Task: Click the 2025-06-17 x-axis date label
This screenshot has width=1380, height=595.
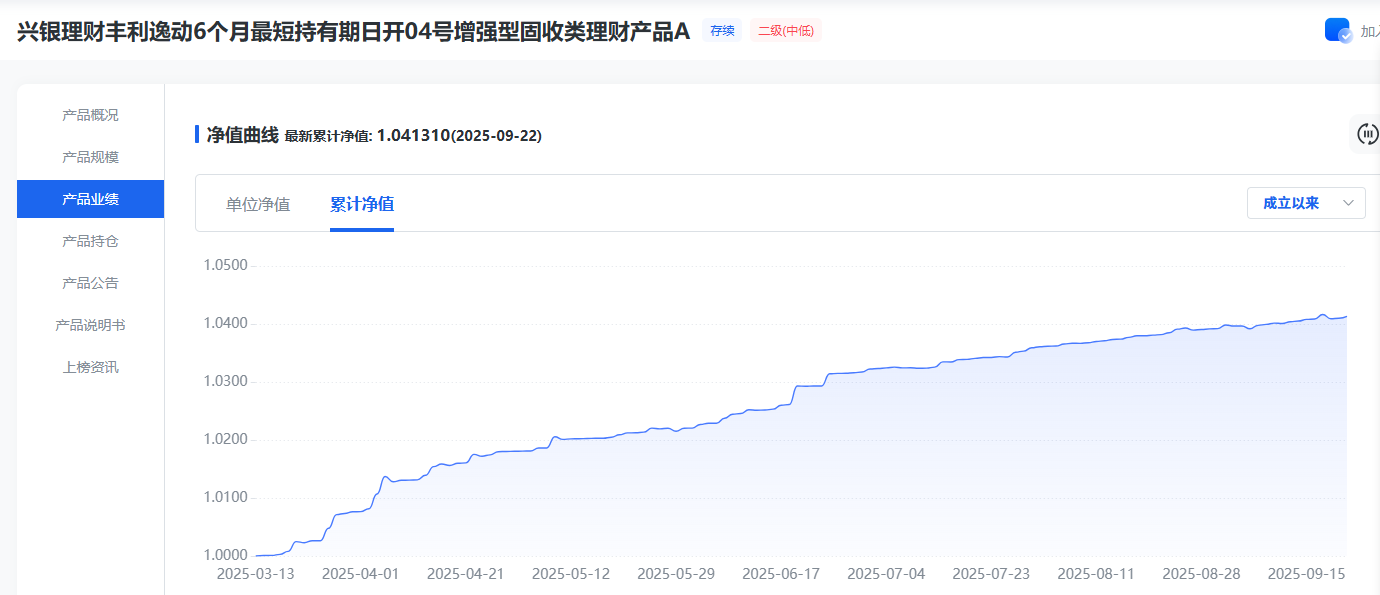Action: pos(783,574)
